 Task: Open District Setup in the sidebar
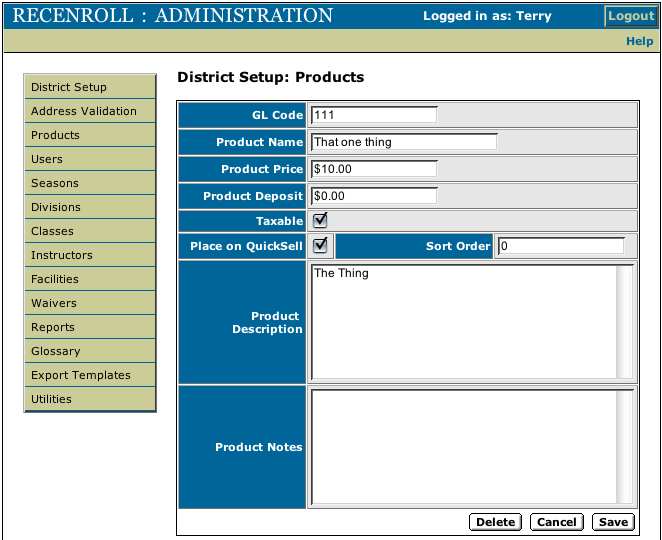point(90,87)
